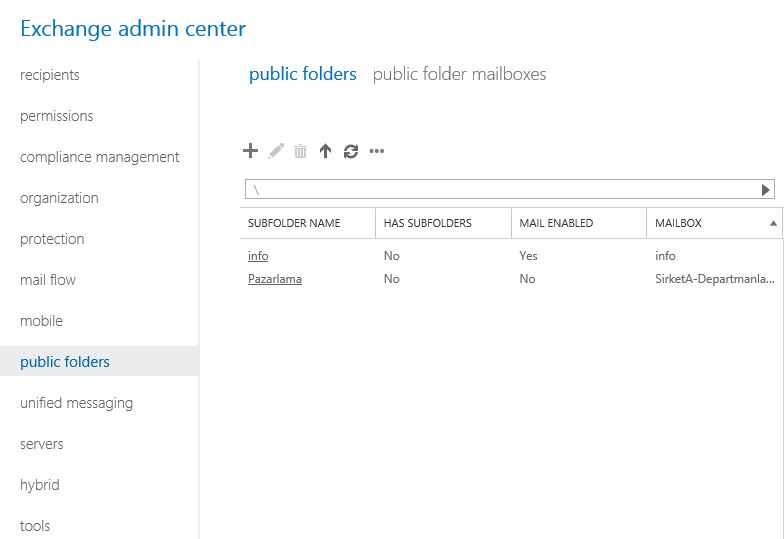Go to parent folder with up arrow
Viewport: 784px width, 539px height.
point(325,152)
